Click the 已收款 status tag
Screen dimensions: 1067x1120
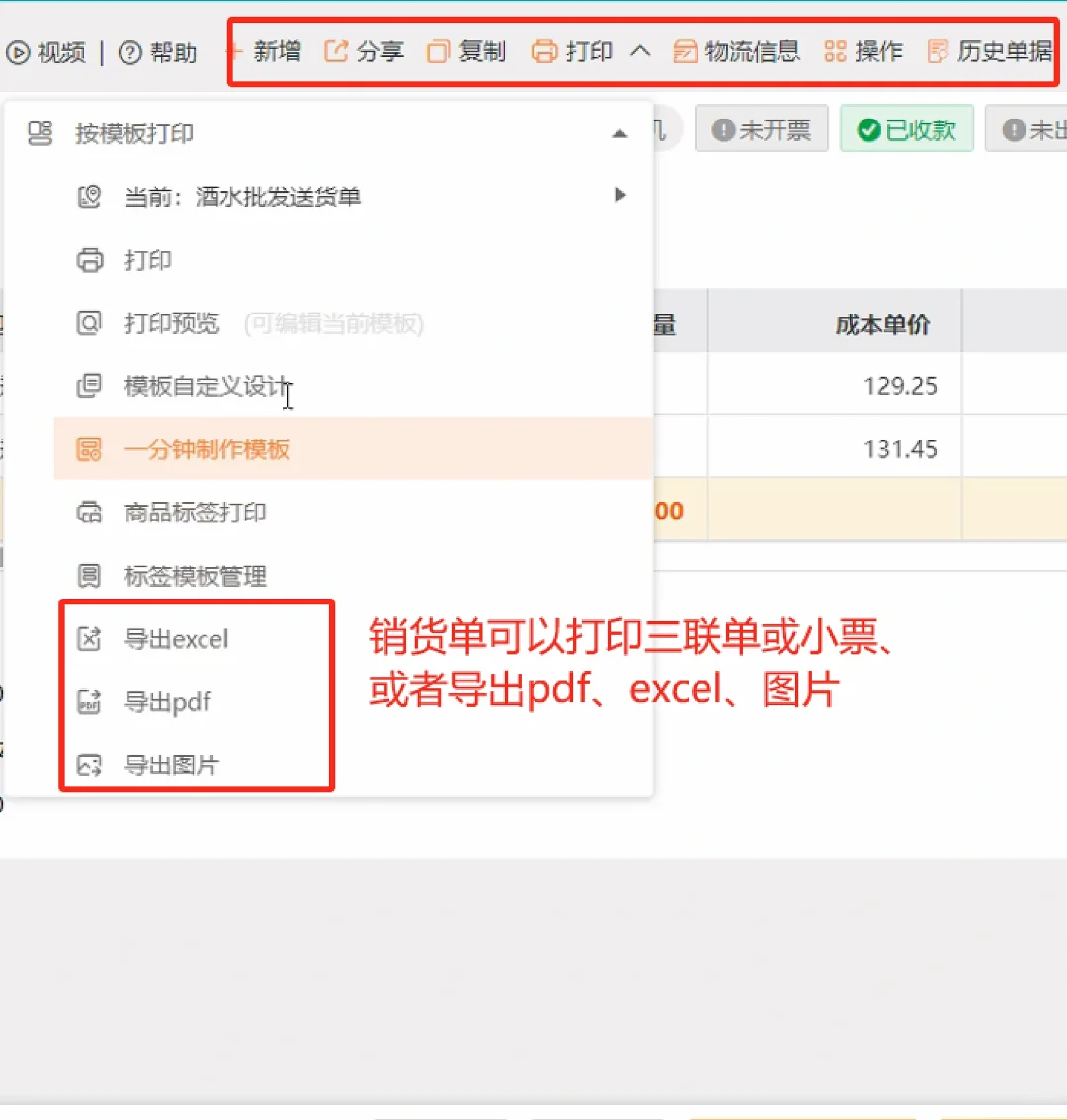(x=907, y=129)
